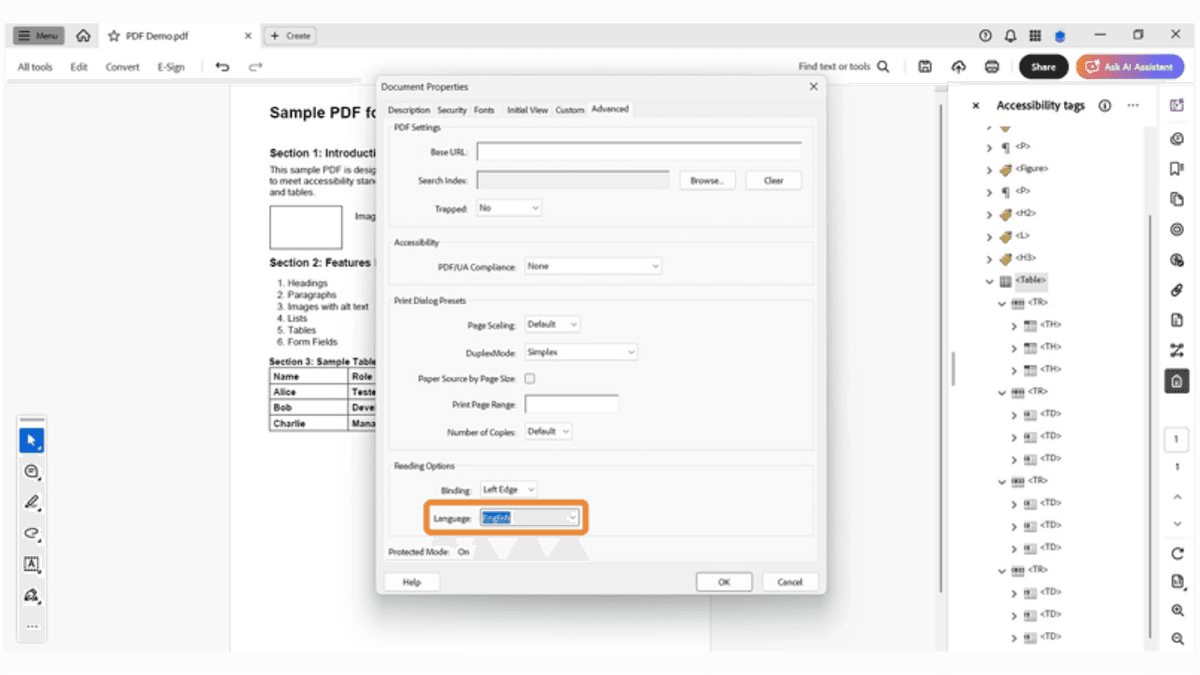Switch to the Initial View tab
This screenshot has height=675, width=1200.
coord(527,110)
